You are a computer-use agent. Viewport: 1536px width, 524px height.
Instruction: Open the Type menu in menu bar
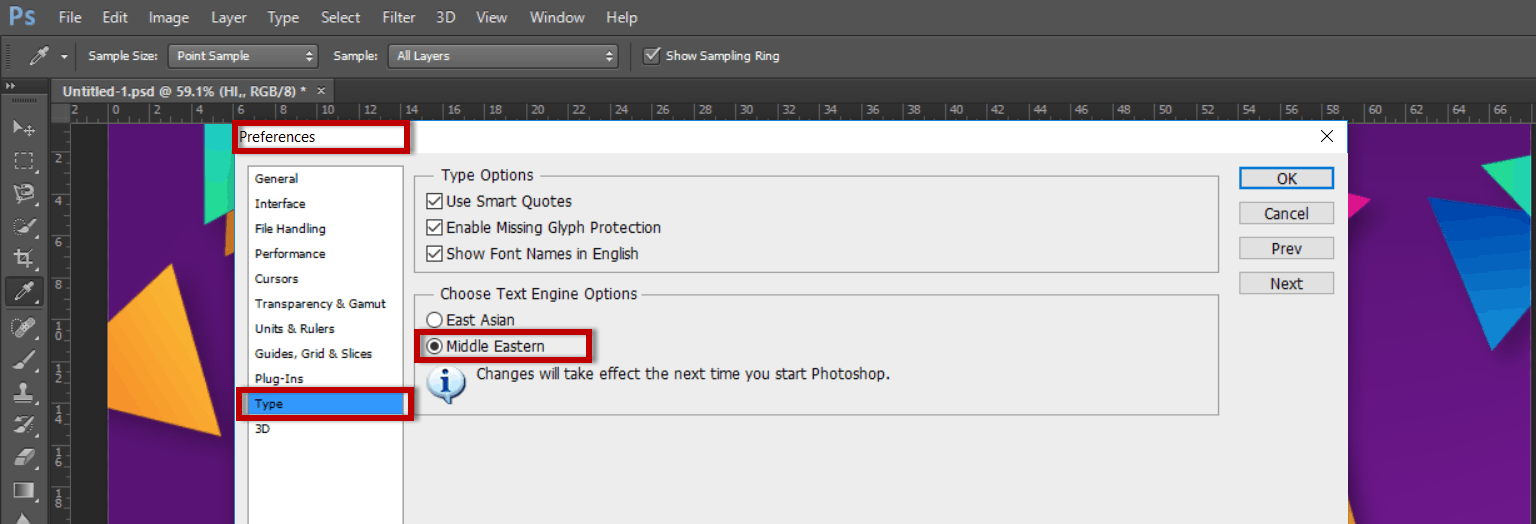click(x=283, y=18)
